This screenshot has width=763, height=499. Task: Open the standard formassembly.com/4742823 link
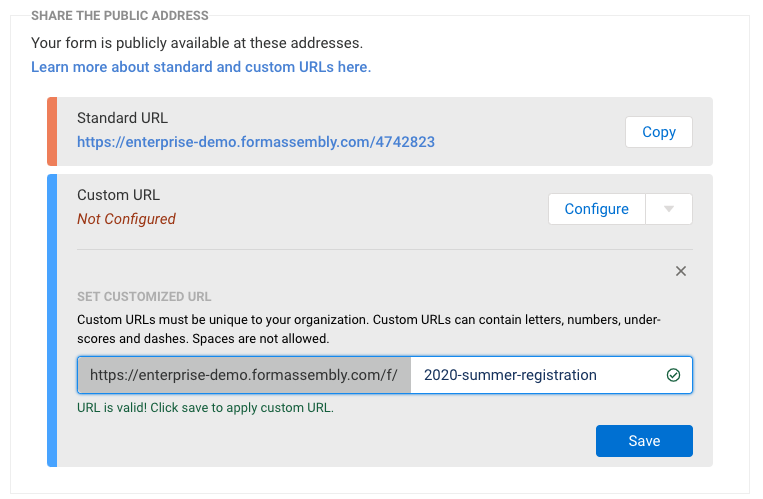click(x=256, y=142)
